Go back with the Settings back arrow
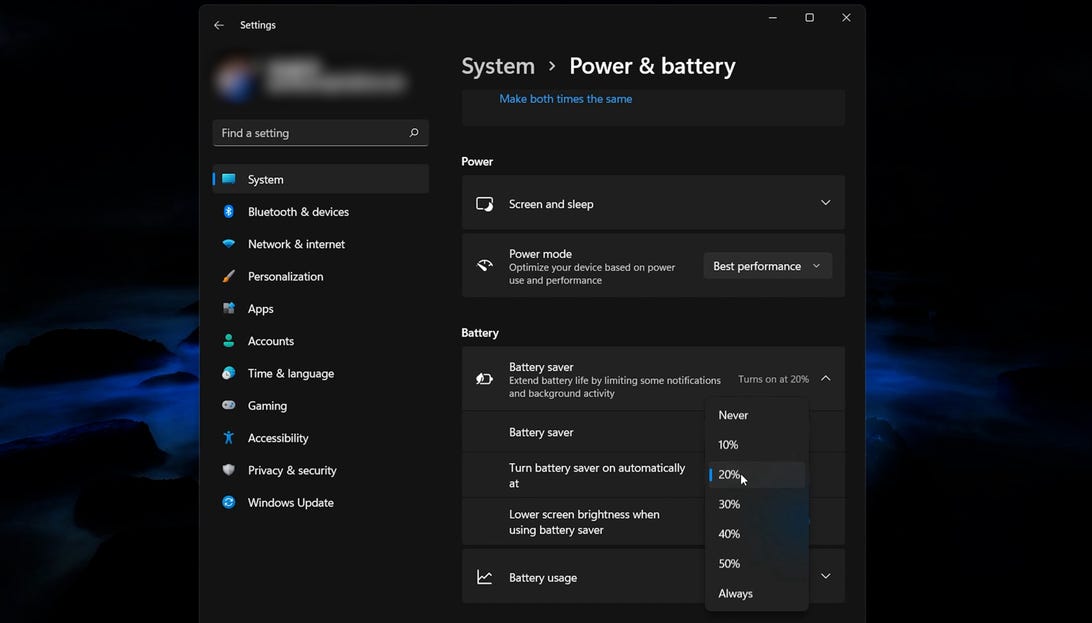Viewport: 1092px width, 623px height. tap(219, 25)
